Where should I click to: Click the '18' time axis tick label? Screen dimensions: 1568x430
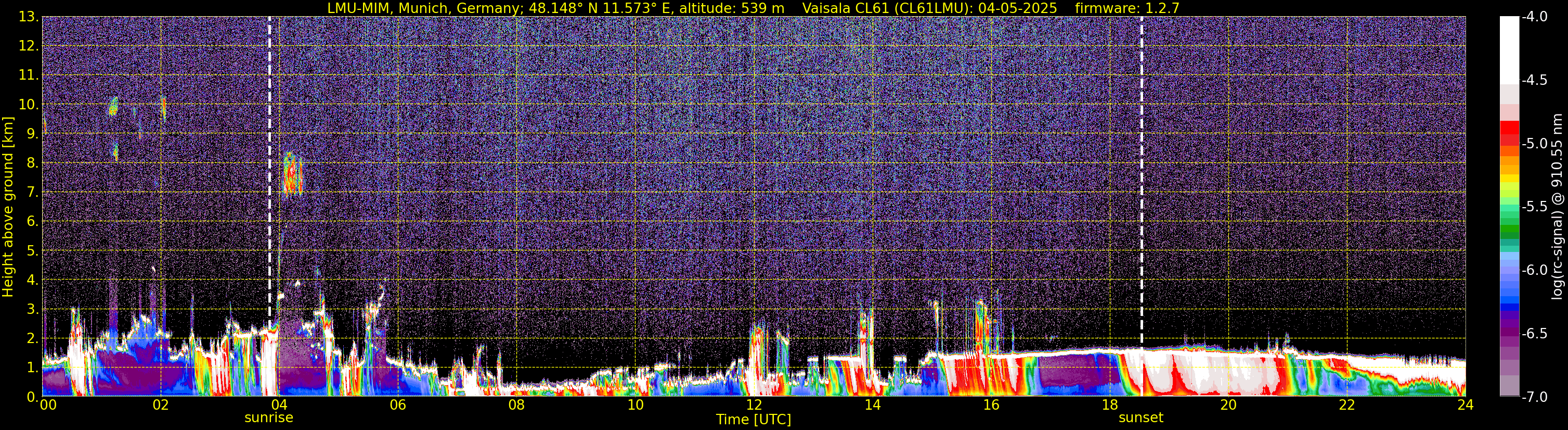tap(1110, 405)
